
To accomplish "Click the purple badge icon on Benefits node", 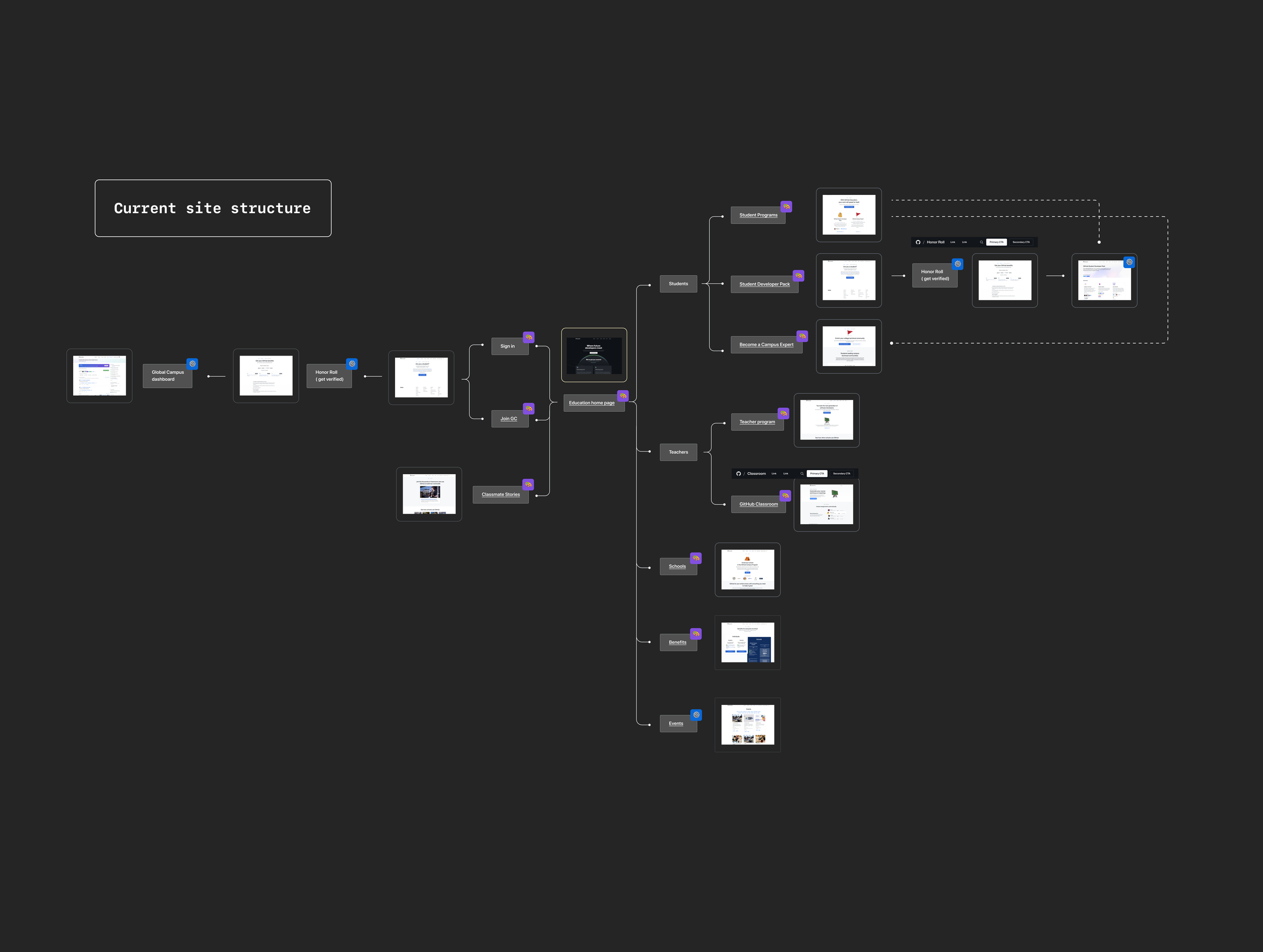I will coord(696,633).
